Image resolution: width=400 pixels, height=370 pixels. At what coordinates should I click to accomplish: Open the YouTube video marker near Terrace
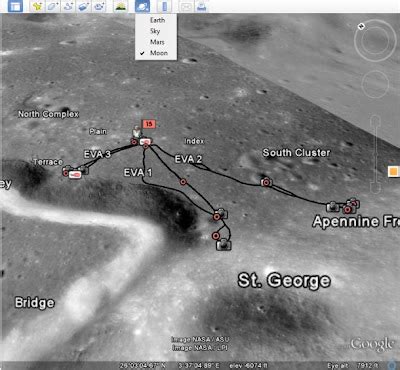coord(75,175)
